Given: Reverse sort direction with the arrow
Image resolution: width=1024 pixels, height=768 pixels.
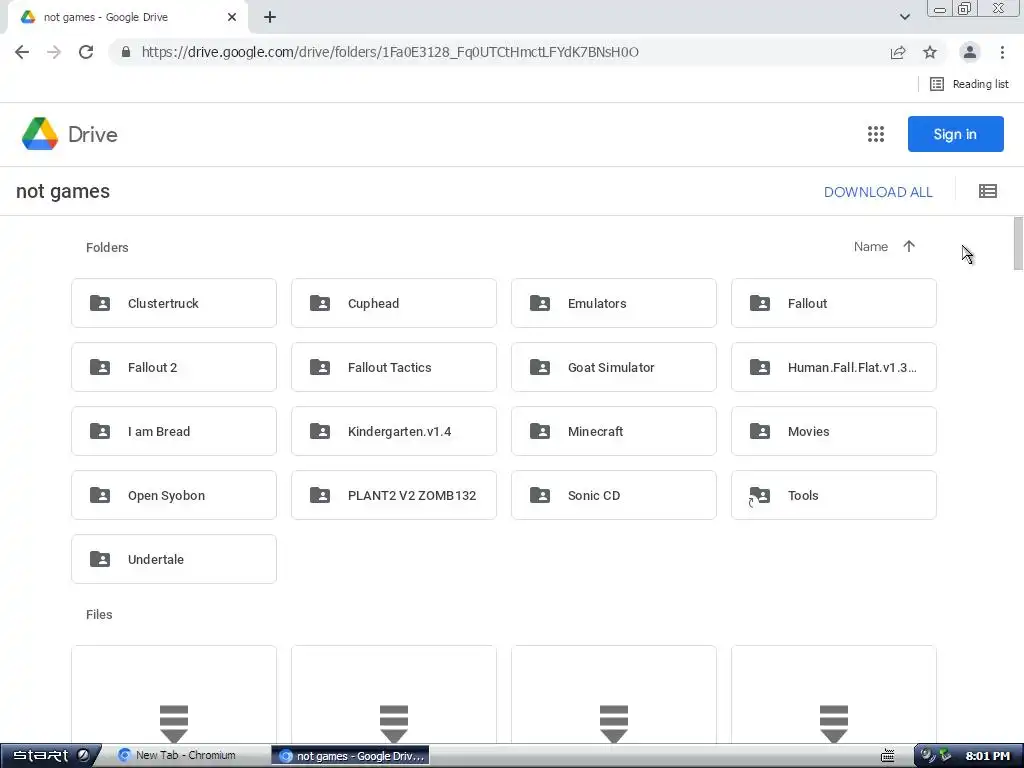Looking at the screenshot, I should [908, 246].
